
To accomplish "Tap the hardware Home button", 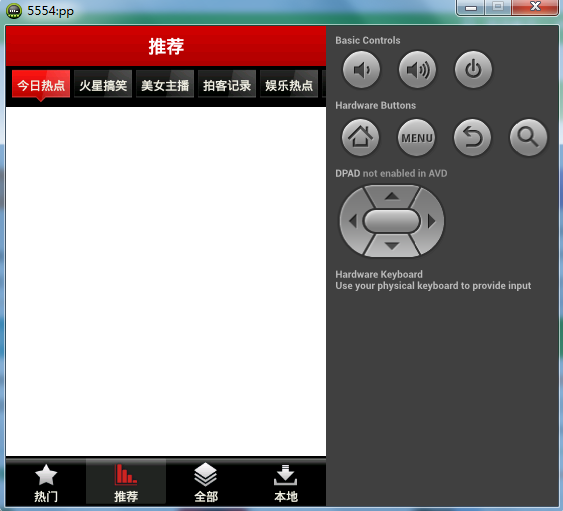I will pos(360,137).
